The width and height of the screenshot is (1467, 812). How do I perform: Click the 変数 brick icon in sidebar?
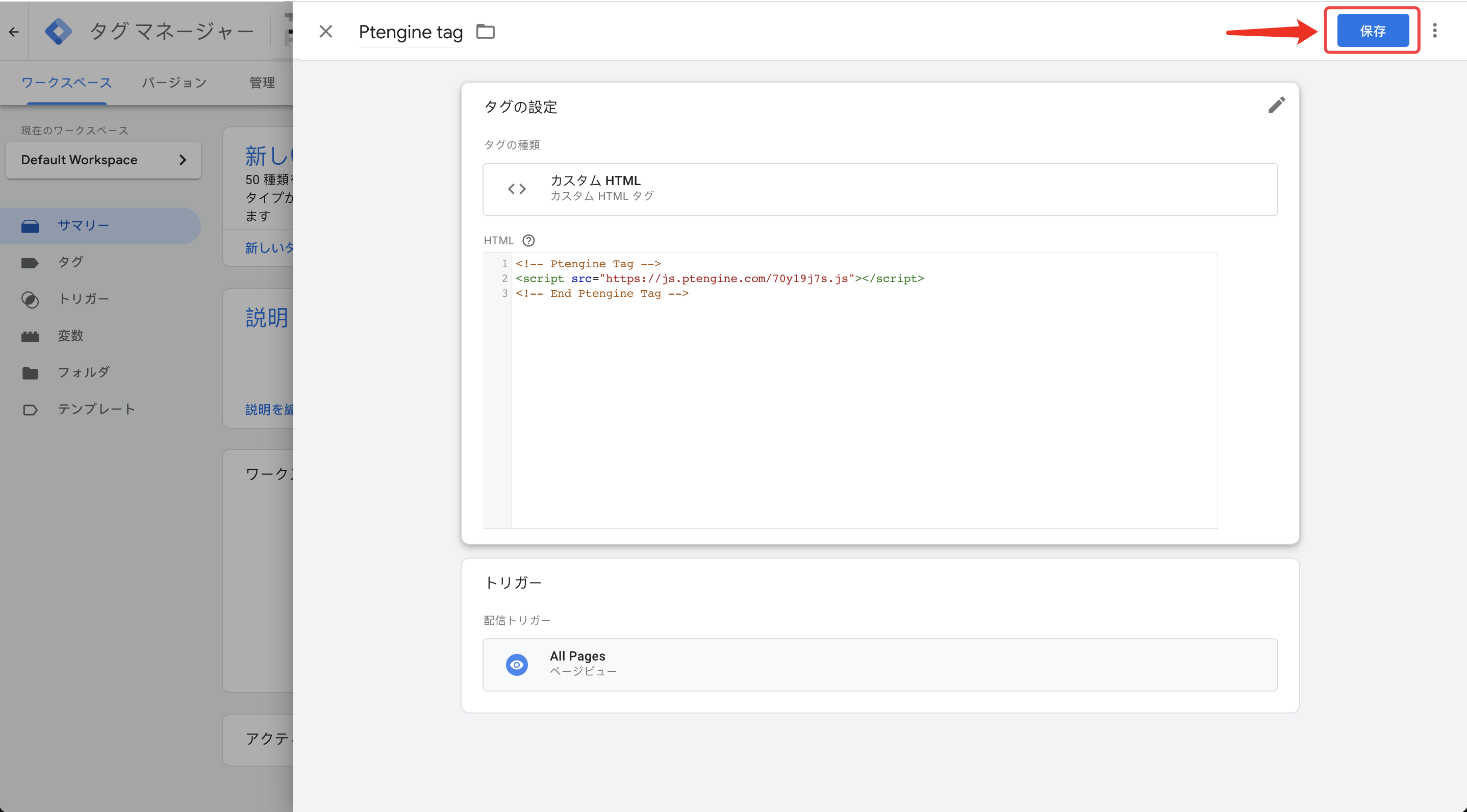(x=30, y=337)
